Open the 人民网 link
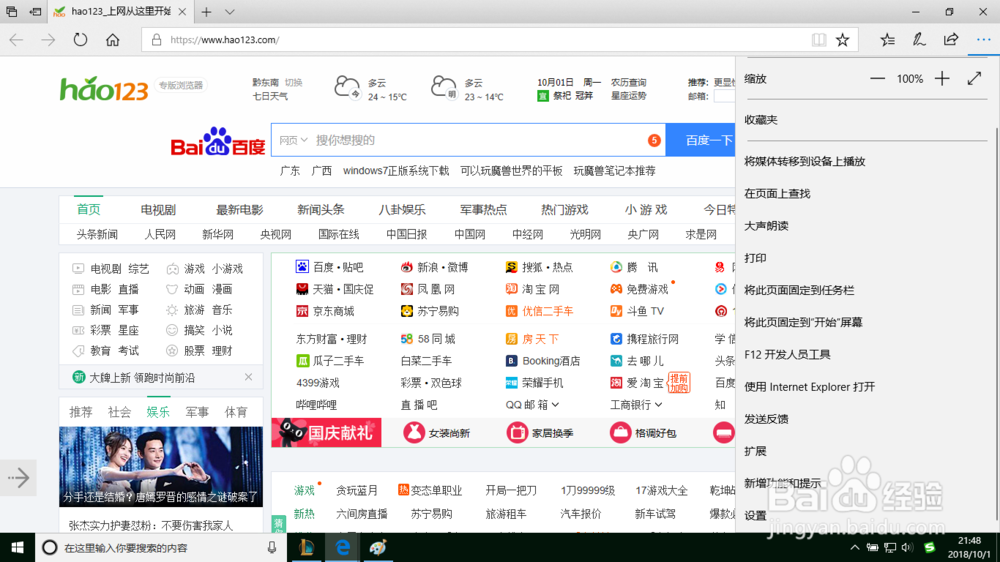The width and height of the screenshot is (1000, 562). click(160, 234)
